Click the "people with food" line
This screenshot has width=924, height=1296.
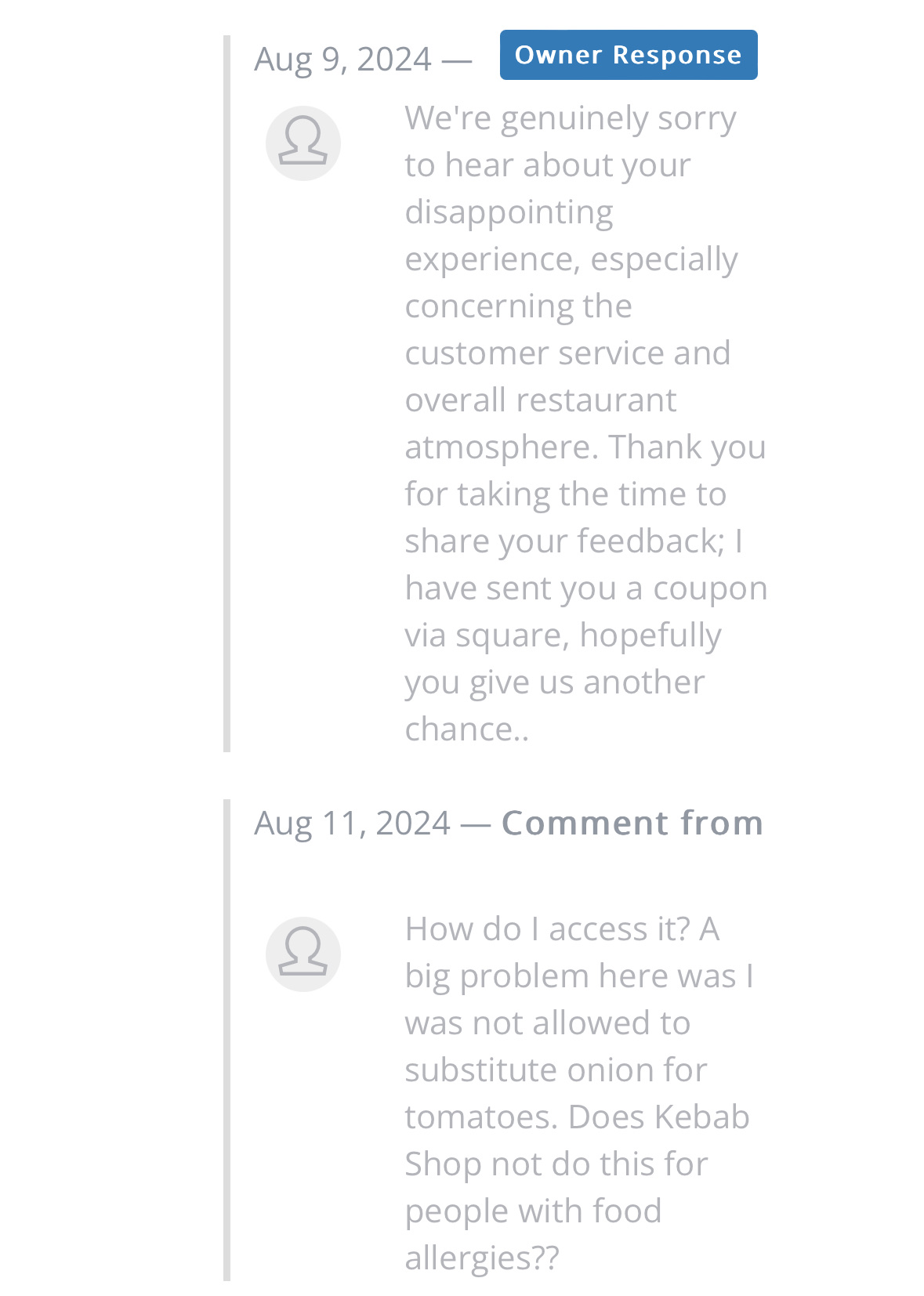tap(533, 1211)
